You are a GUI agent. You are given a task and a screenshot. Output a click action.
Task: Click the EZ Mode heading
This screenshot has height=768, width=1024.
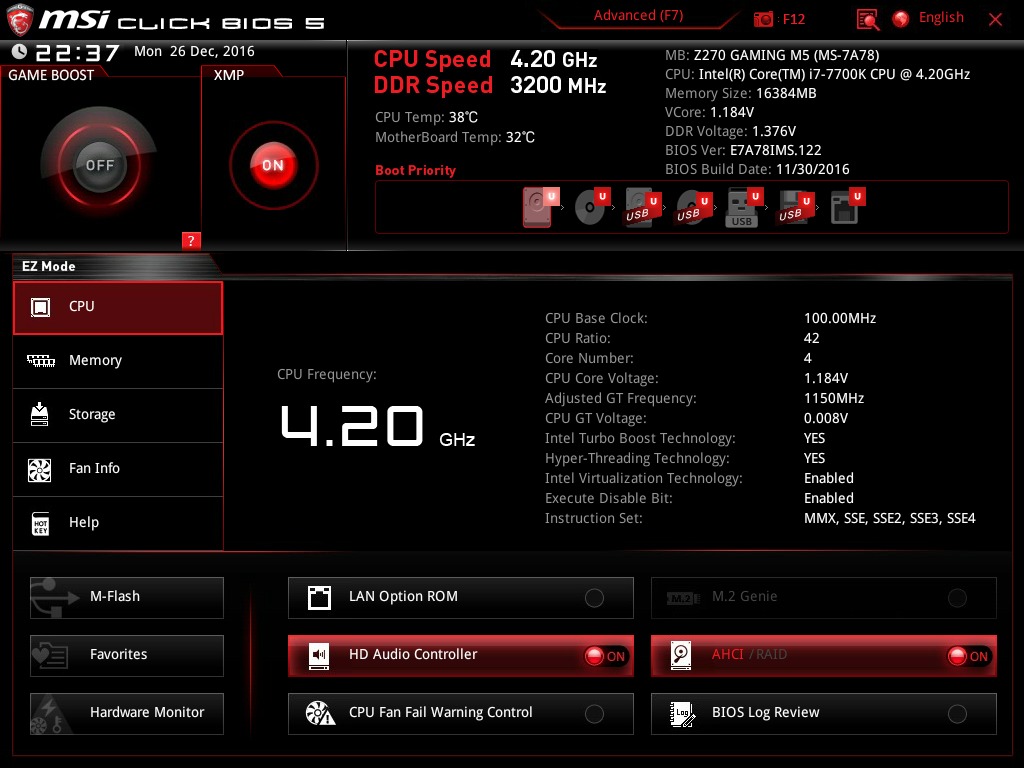click(x=48, y=266)
